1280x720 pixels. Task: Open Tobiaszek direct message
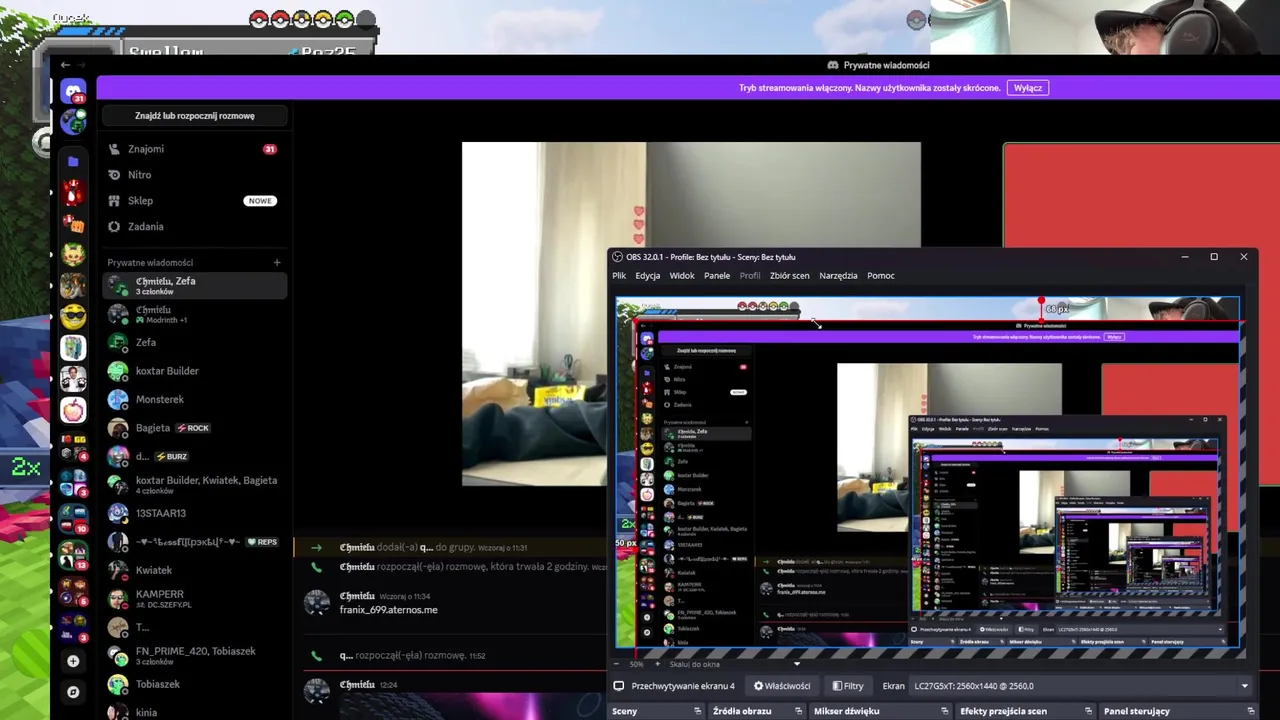(195, 684)
